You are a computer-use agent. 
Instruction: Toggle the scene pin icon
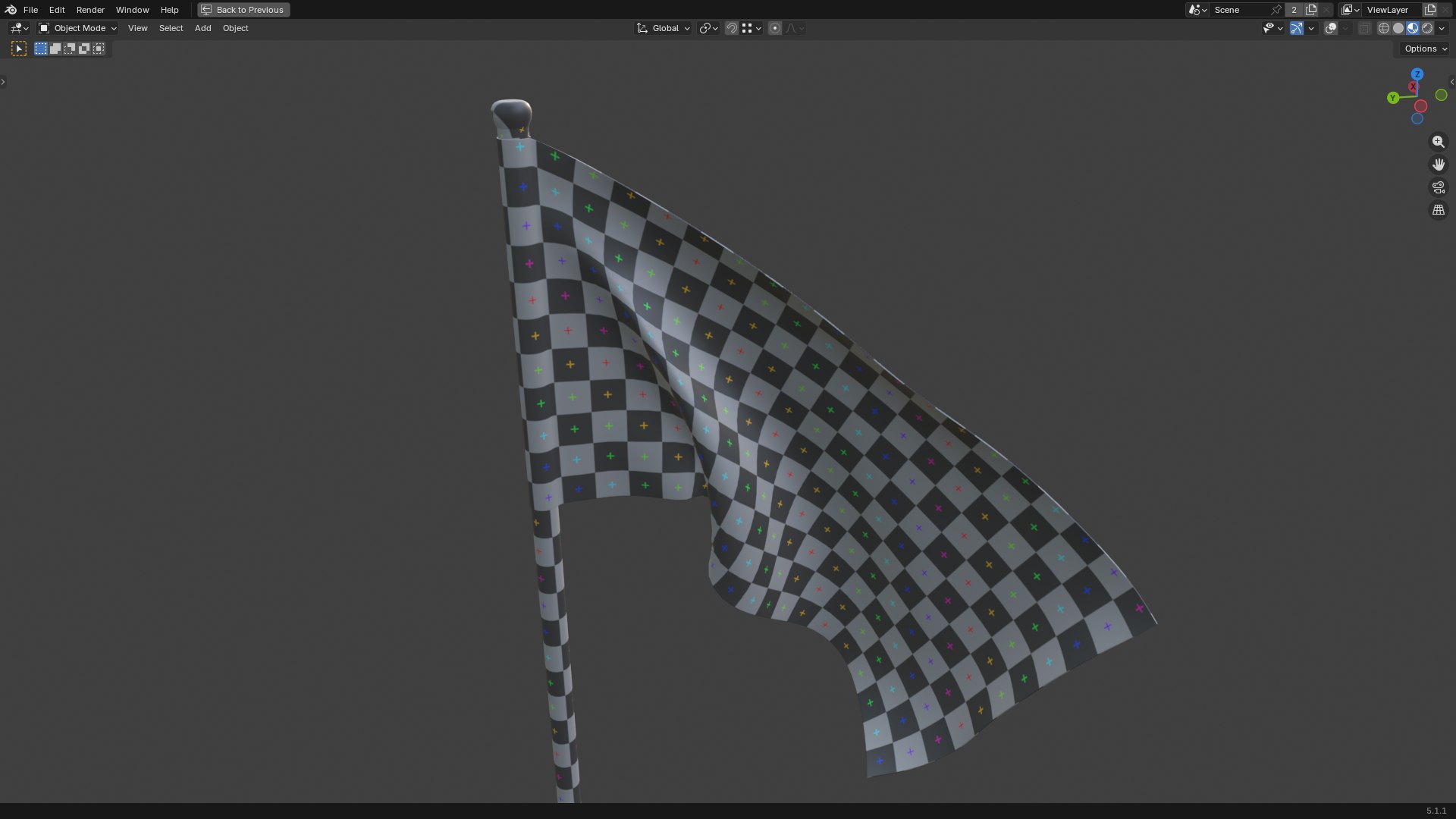tap(1276, 10)
